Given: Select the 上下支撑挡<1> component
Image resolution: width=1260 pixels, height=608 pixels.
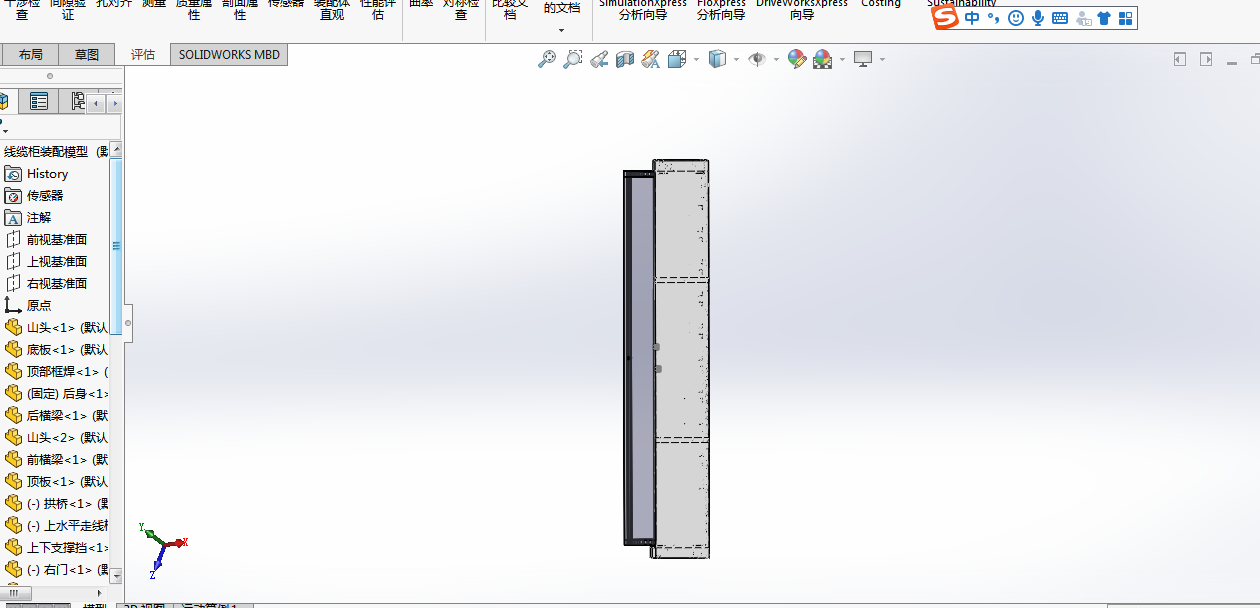Looking at the screenshot, I should (57, 547).
